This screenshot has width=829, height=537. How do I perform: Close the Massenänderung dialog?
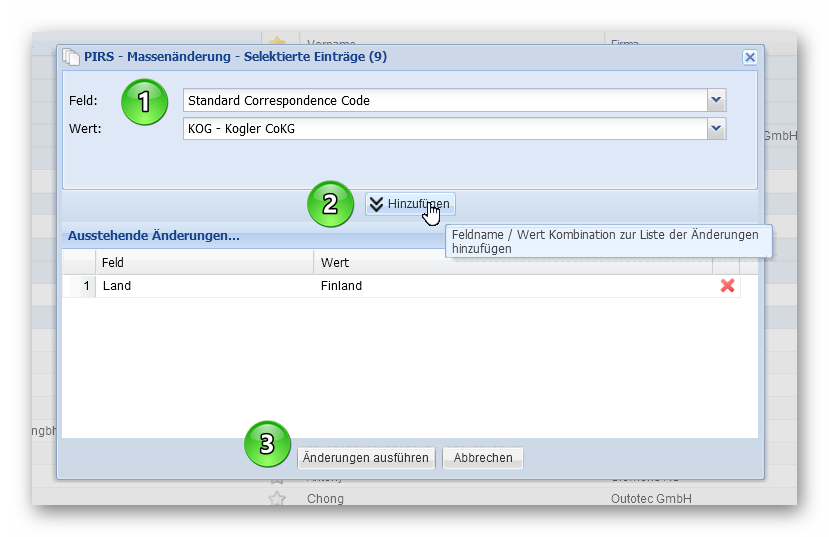[x=749, y=57]
